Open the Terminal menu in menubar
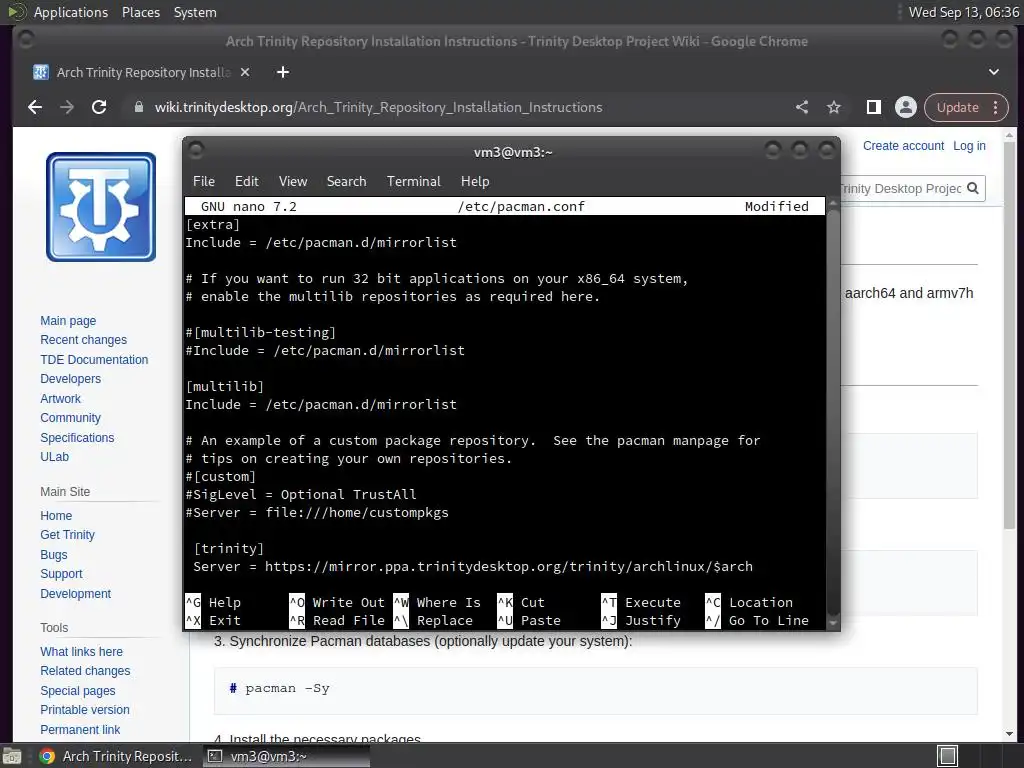The image size is (1024, 768). pos(413,182)
